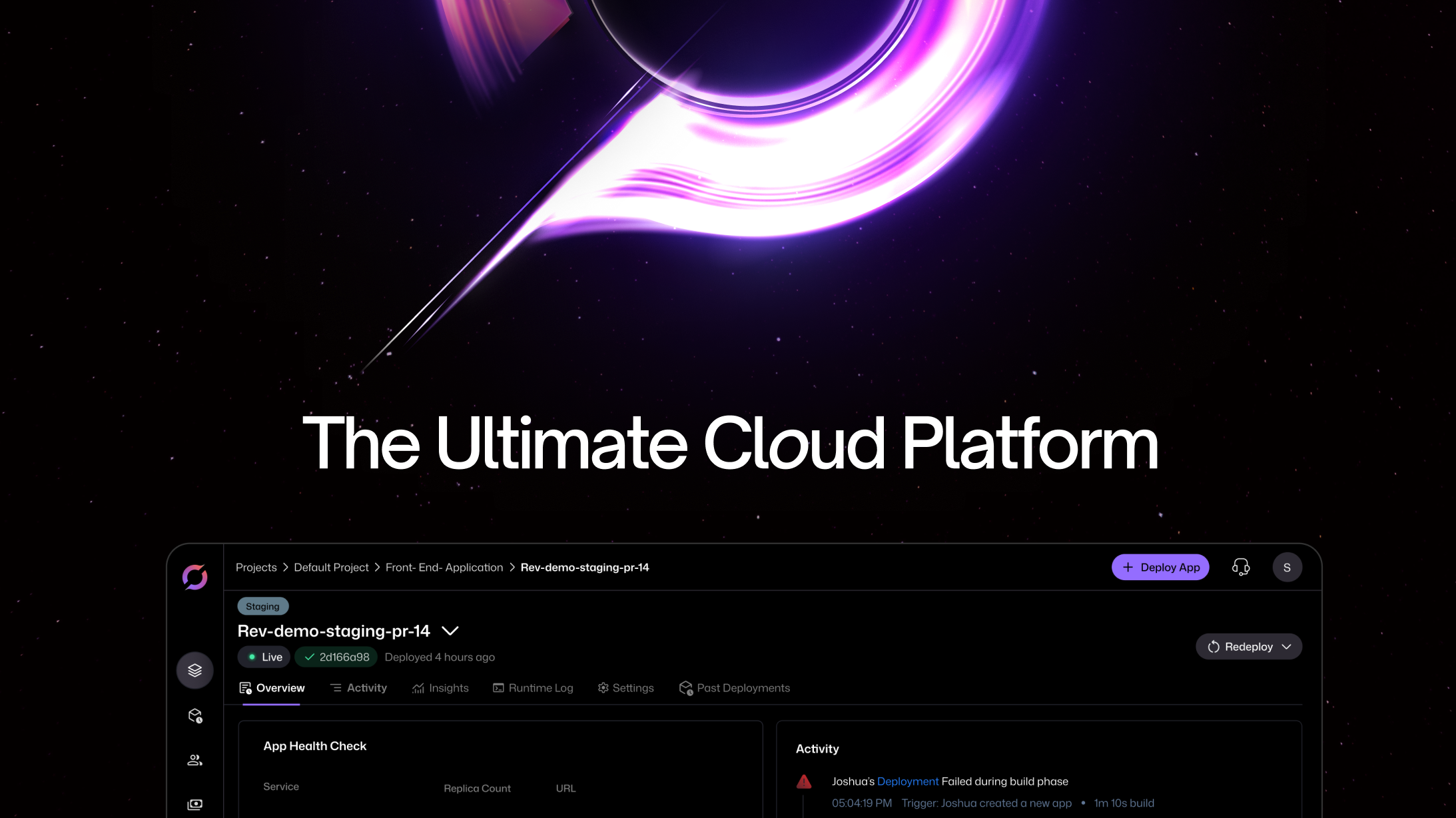
Task: Click the 2d166a98 commit badge
Action: click(x=336, y=657)
